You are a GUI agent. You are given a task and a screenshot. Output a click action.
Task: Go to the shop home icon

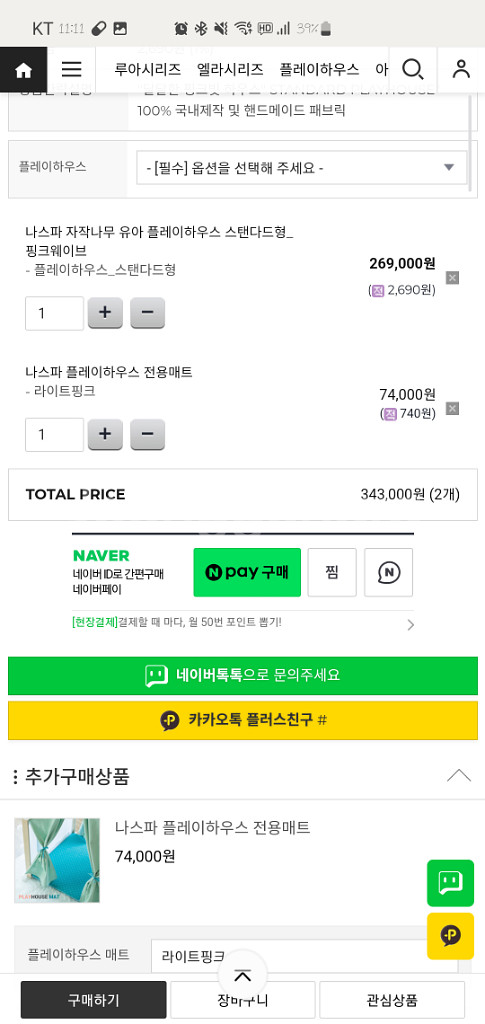click(23, 70)
